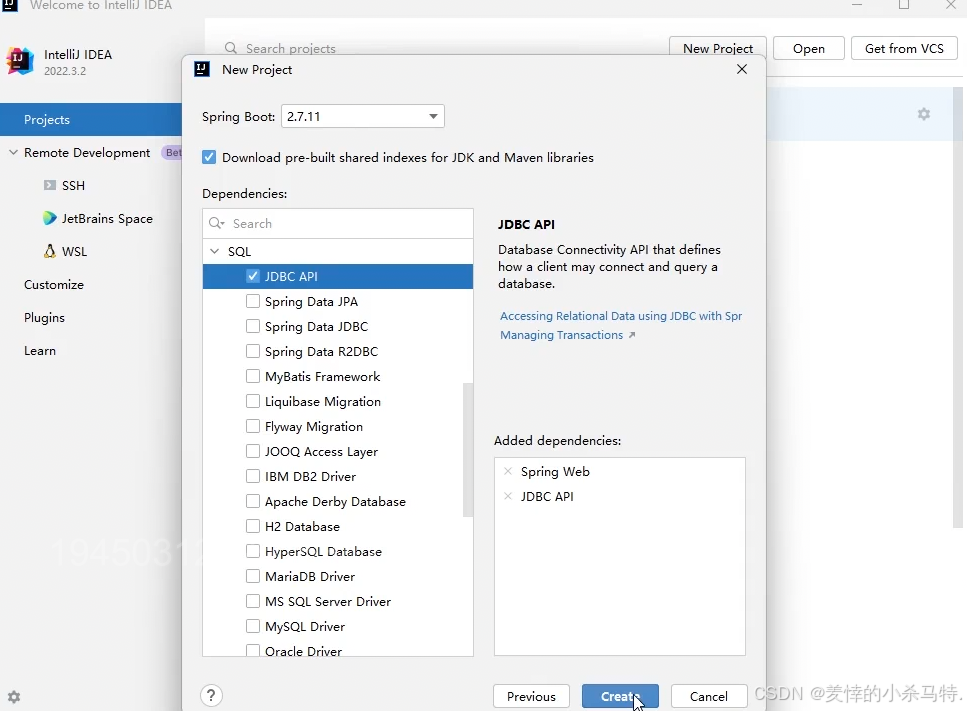Toggle download pre-built shared indexes checkbox
The height and width of the screenshot is (711, 967).
(209, 157)
